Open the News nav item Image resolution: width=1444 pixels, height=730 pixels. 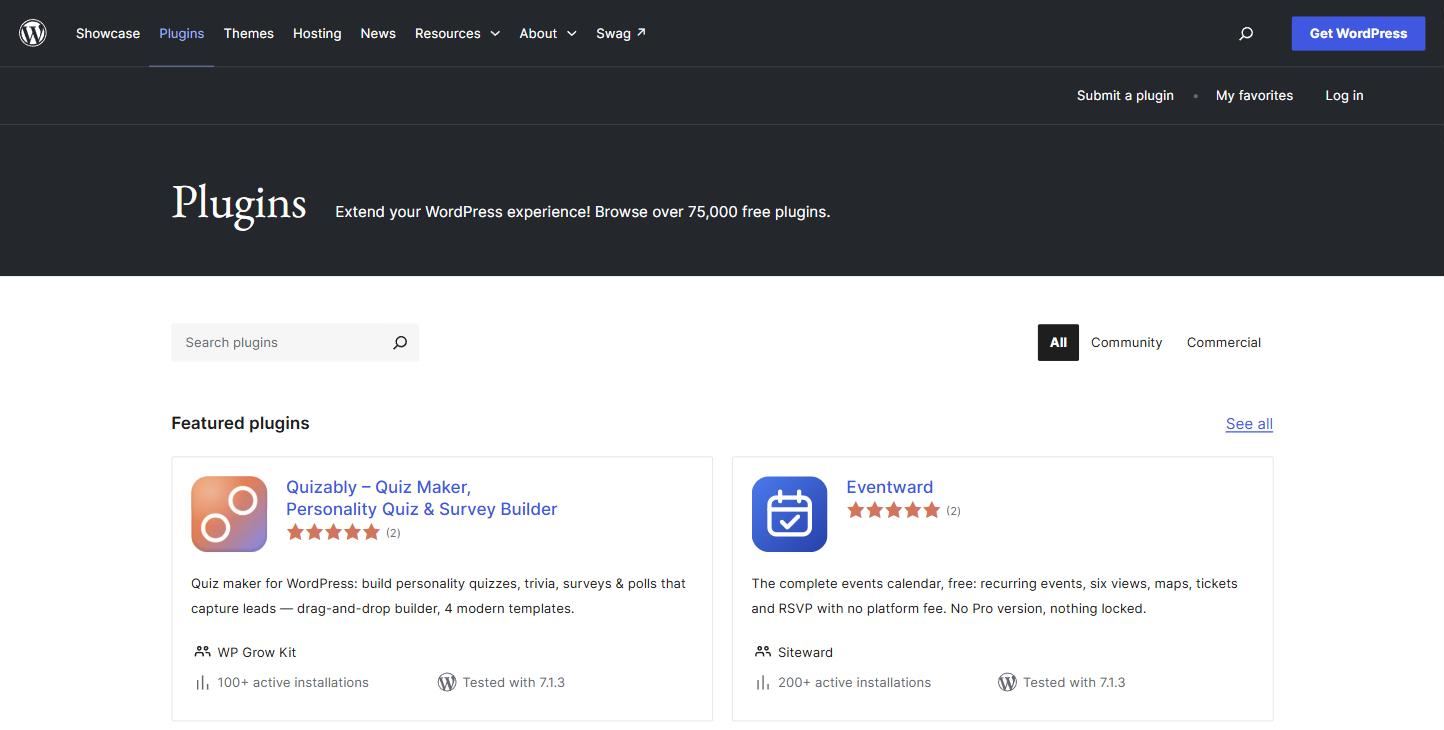378,33
